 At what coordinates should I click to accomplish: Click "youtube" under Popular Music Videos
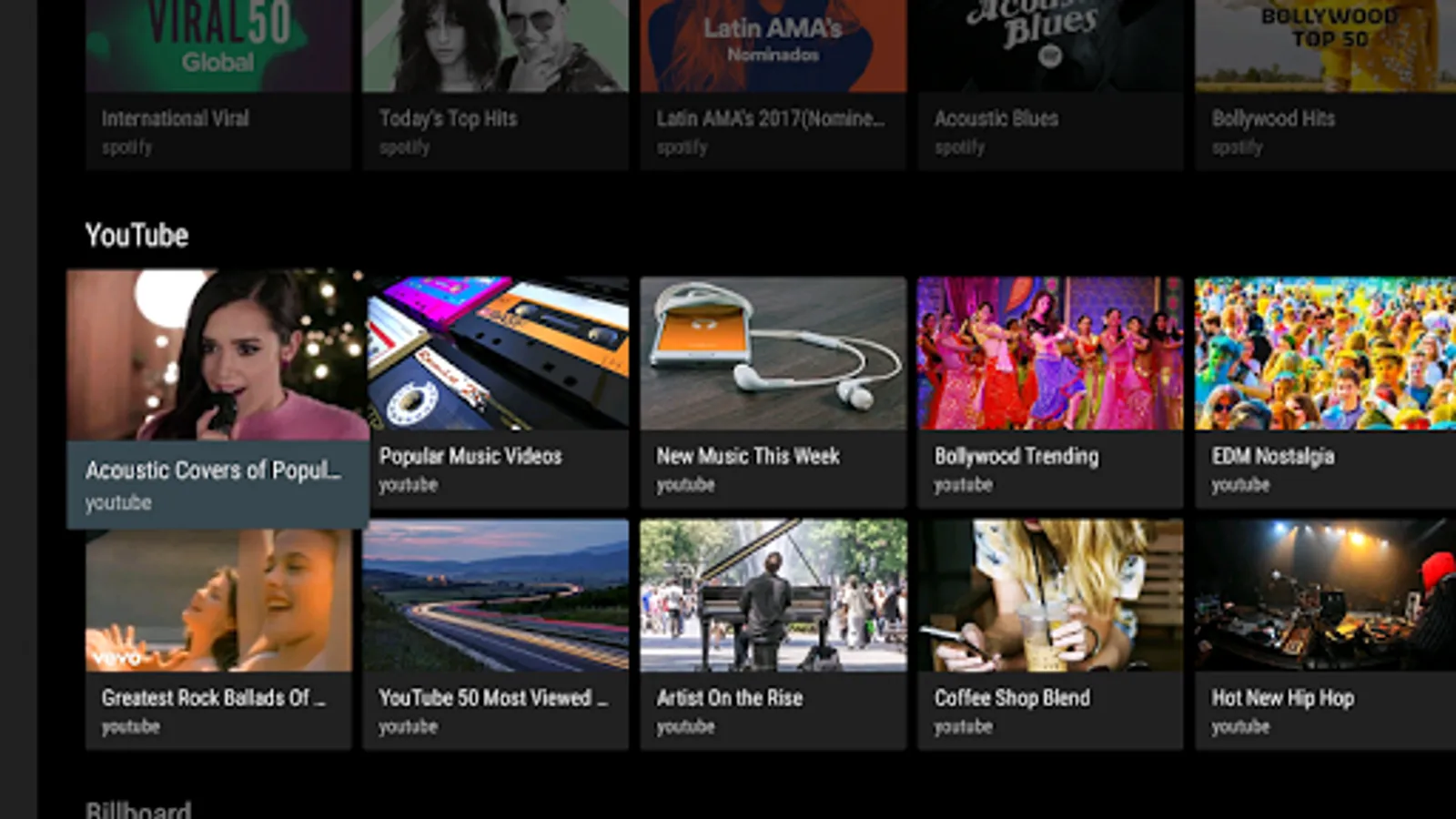(x=409, y=485)
